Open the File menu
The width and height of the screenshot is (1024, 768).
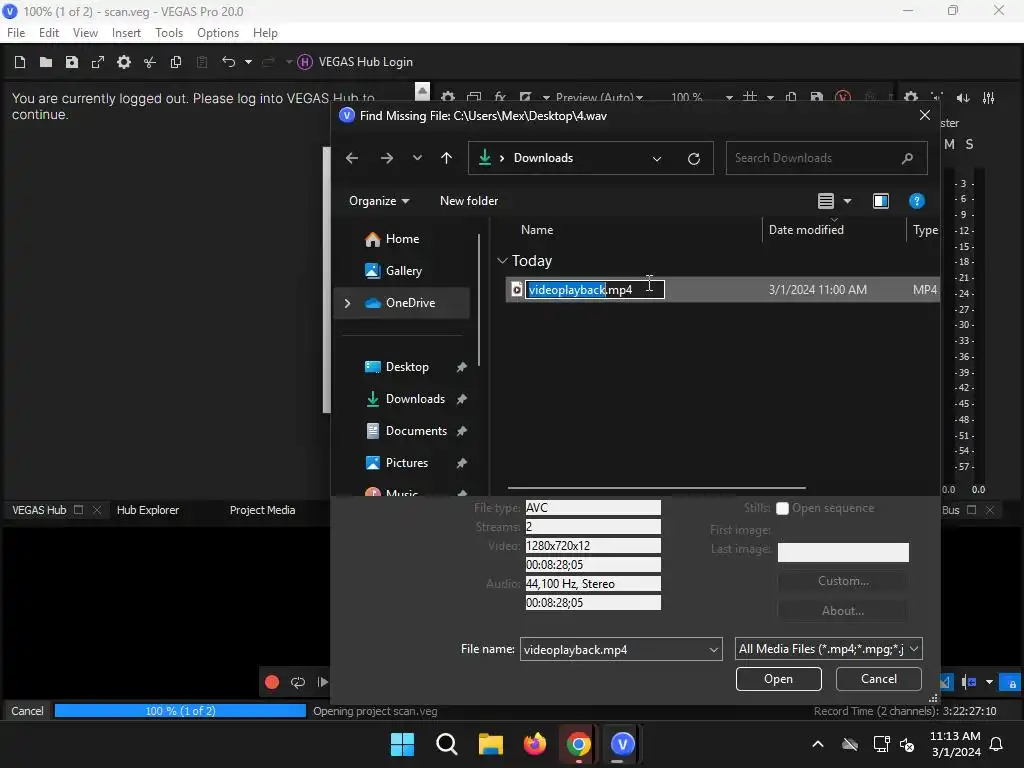pos(16,33)
